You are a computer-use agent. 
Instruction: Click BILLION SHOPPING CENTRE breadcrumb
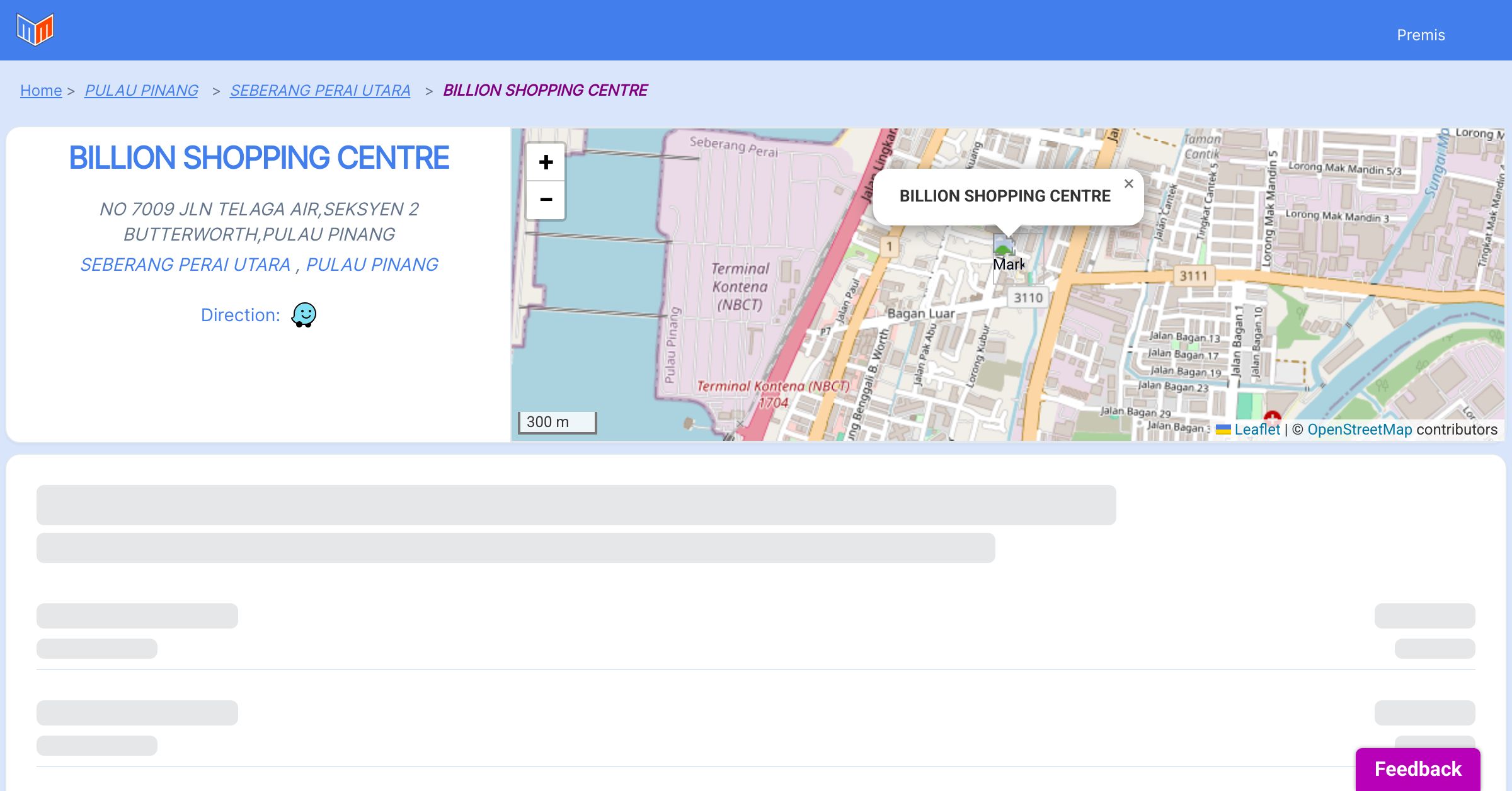pos(545,91)
